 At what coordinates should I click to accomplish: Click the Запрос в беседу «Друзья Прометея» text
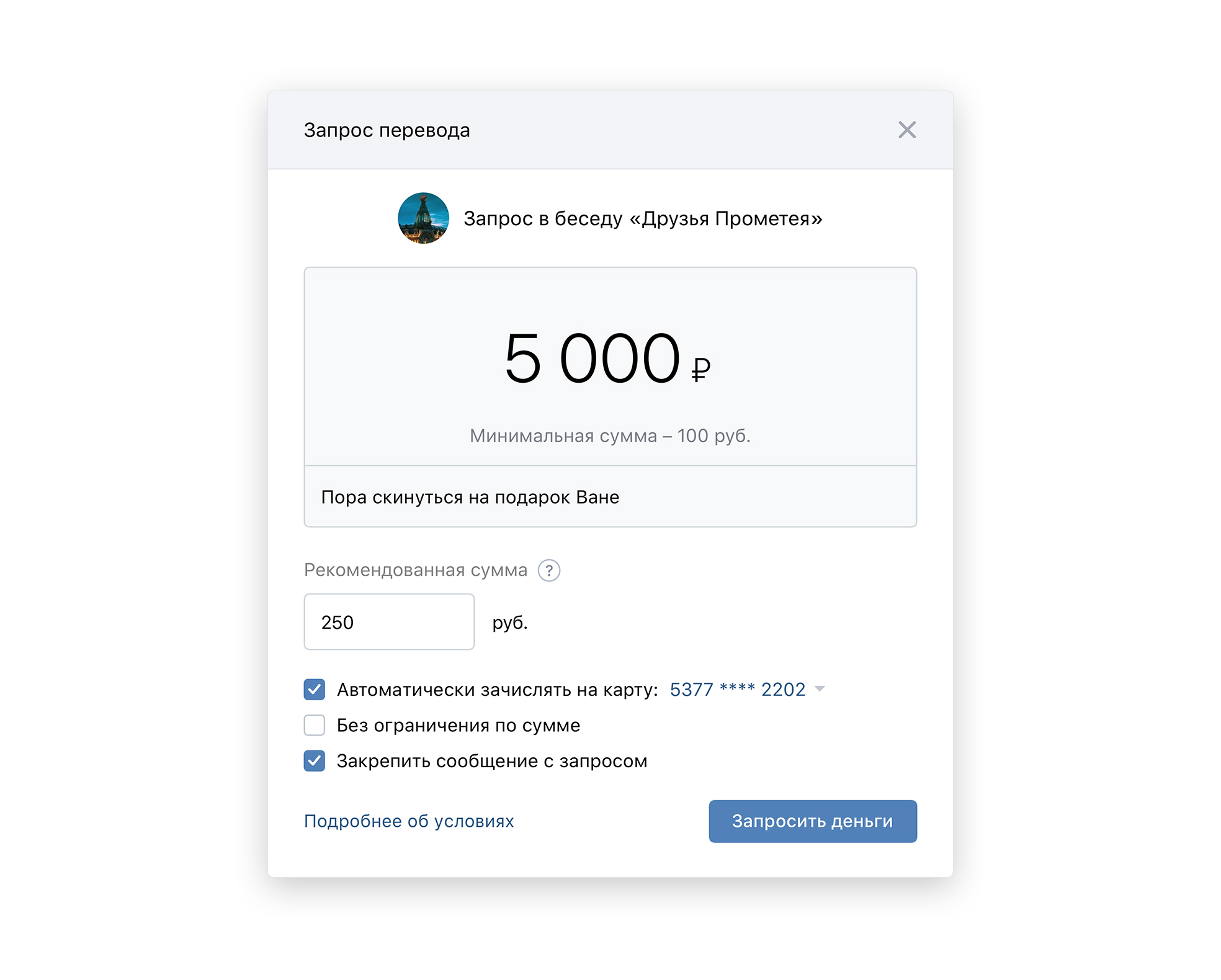tap(643, 218)
